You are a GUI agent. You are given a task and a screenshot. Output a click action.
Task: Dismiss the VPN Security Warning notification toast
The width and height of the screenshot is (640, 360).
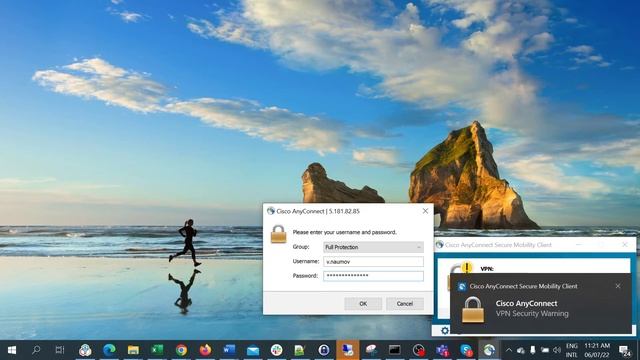[618, 286]
